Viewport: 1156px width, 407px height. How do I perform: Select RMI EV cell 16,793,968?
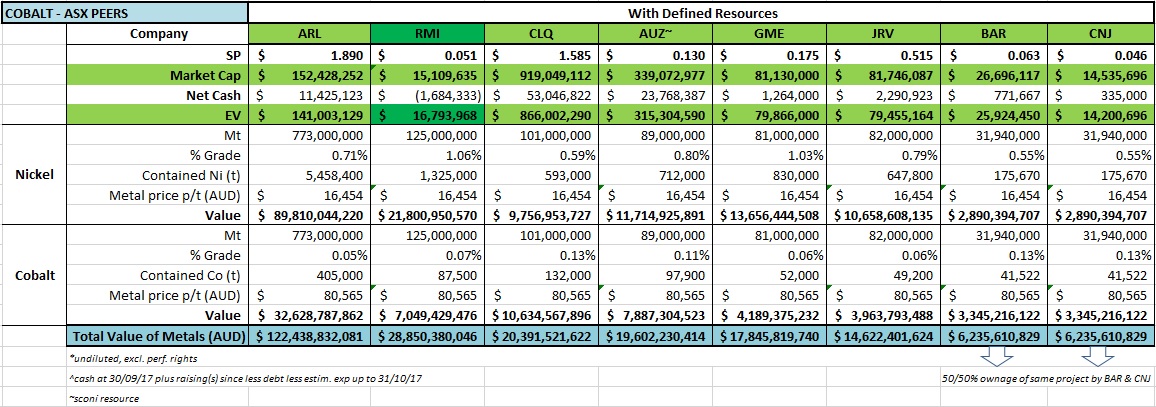429,115
